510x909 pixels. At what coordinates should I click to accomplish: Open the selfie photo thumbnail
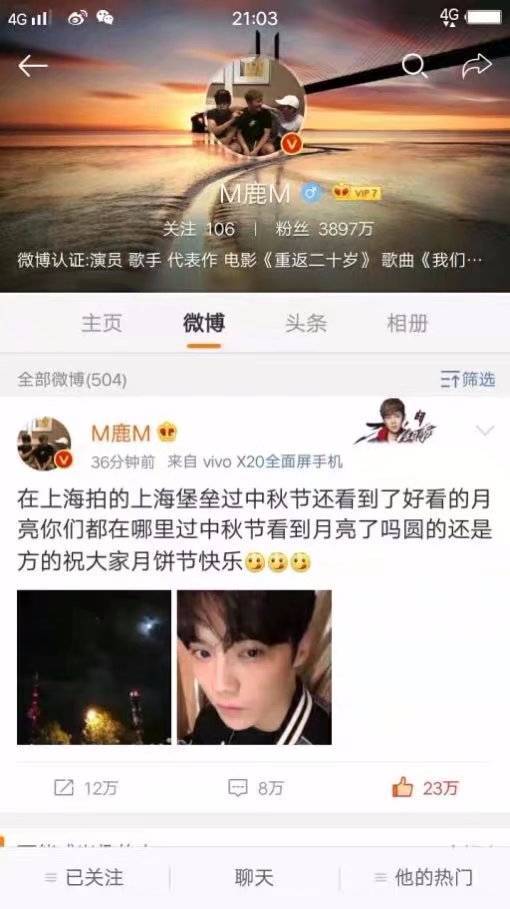(254, 667)
